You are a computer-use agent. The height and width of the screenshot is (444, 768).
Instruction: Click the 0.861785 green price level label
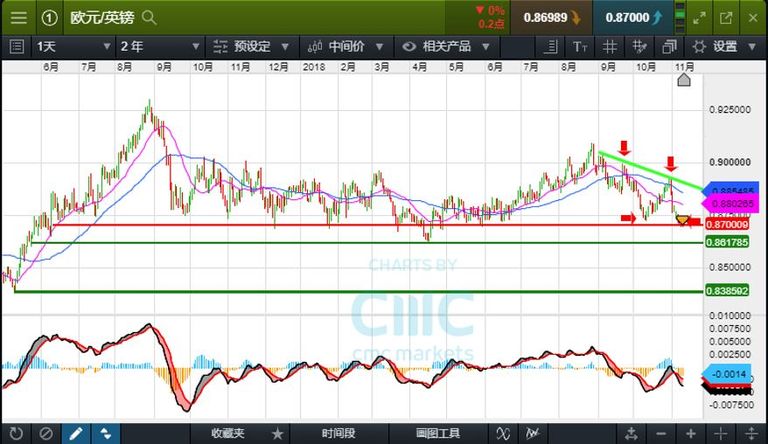727,242
